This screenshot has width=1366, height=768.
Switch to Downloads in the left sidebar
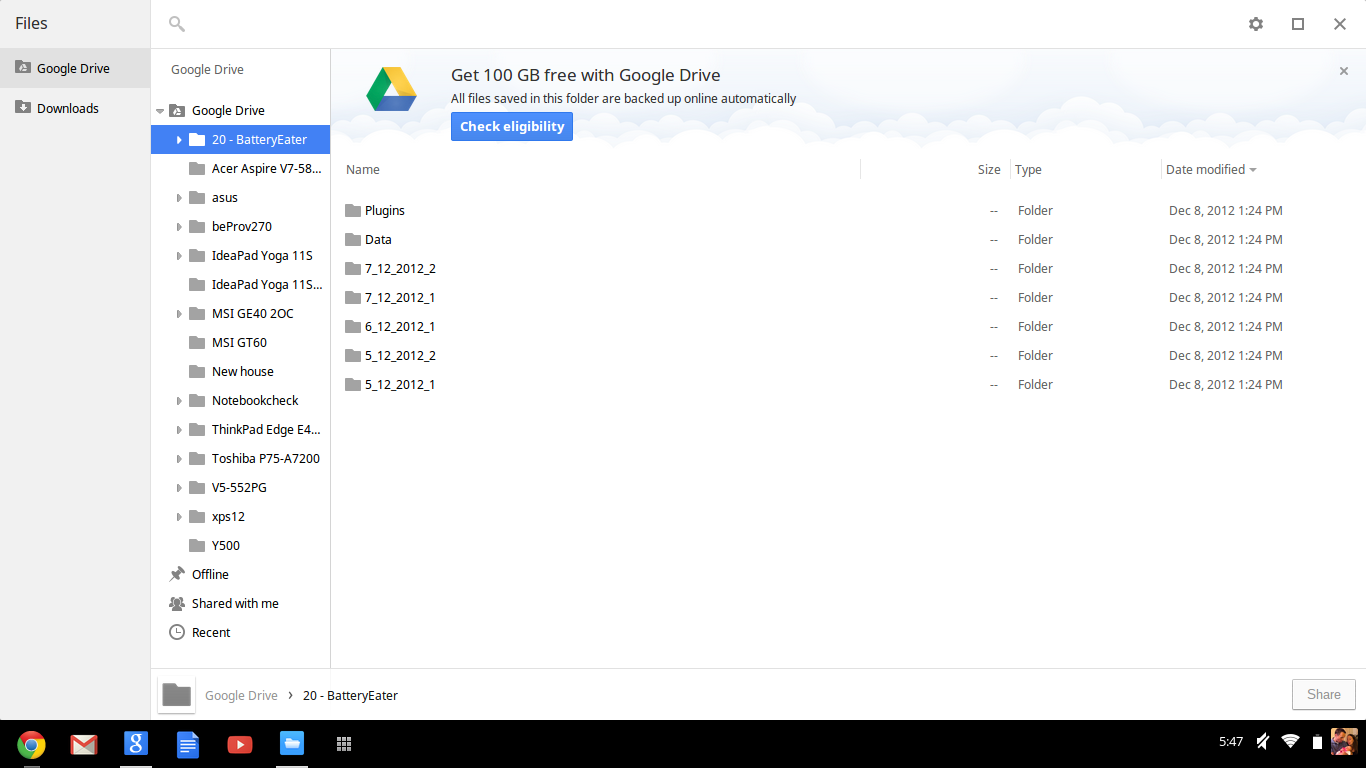click(x=75, y=108)
